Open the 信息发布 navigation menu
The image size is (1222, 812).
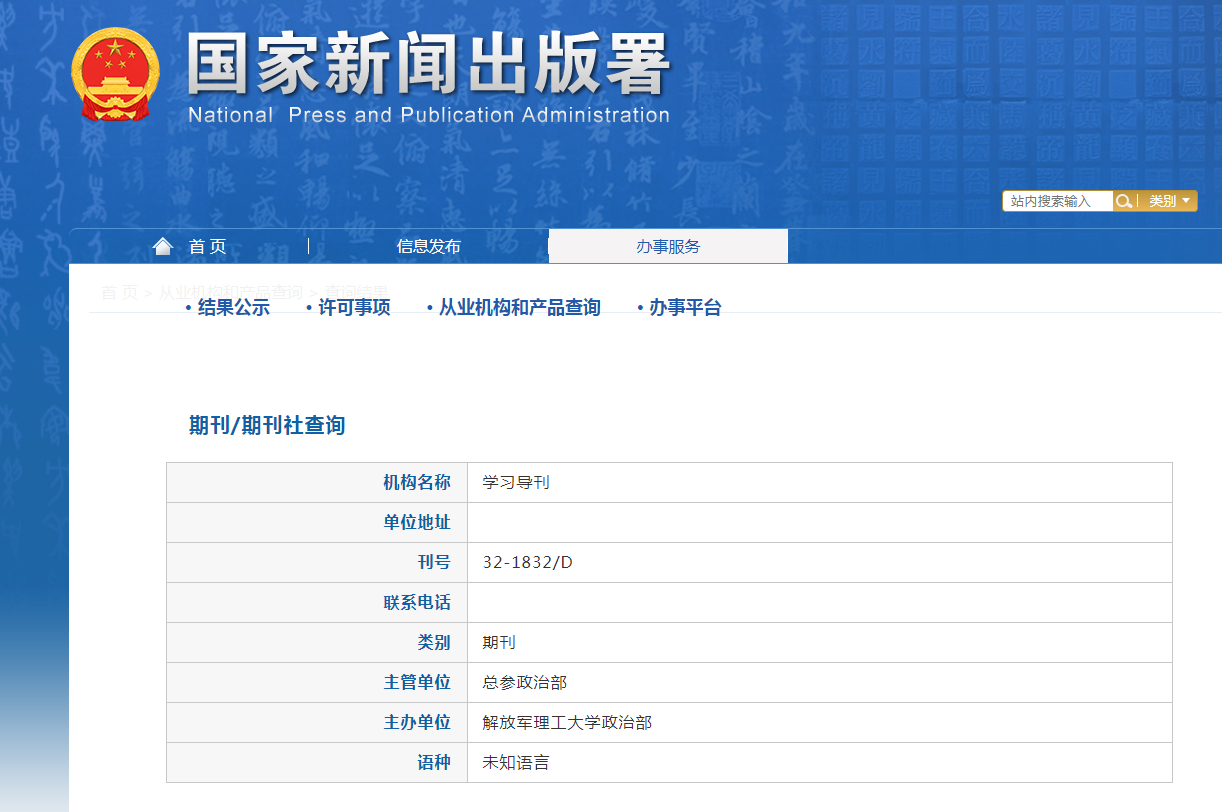coord(429,246)
